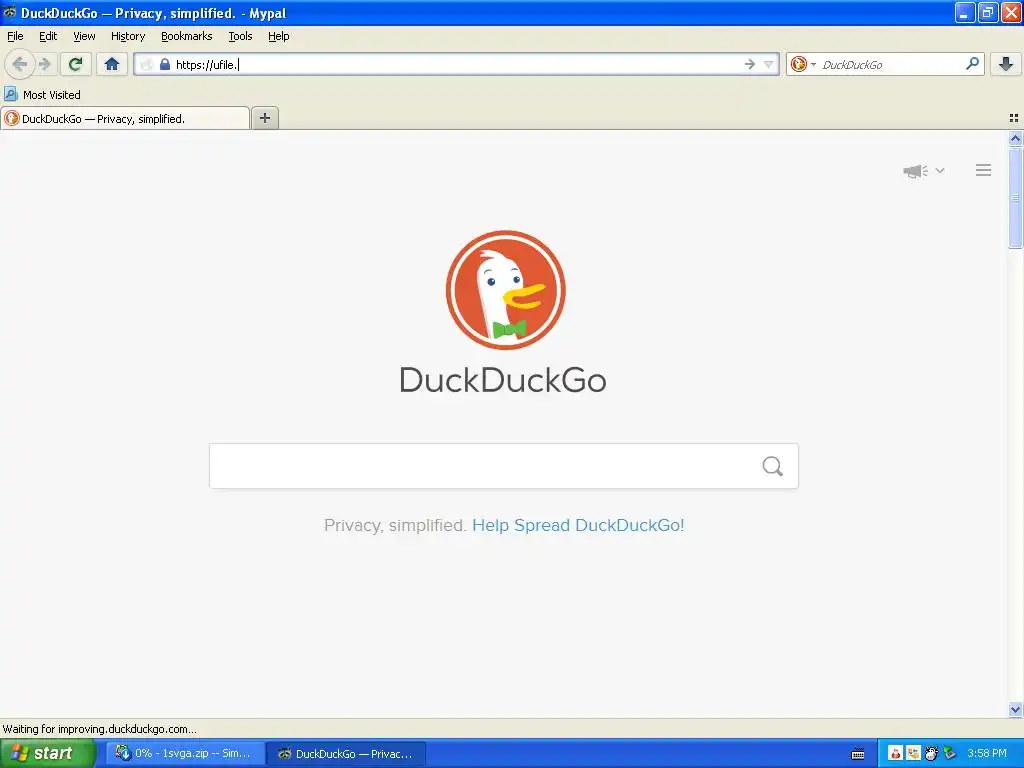Open Help Spread DuckDuckGo link
Image resolution: width=1024 pixels, height=768 pixels.
point(578,525)
